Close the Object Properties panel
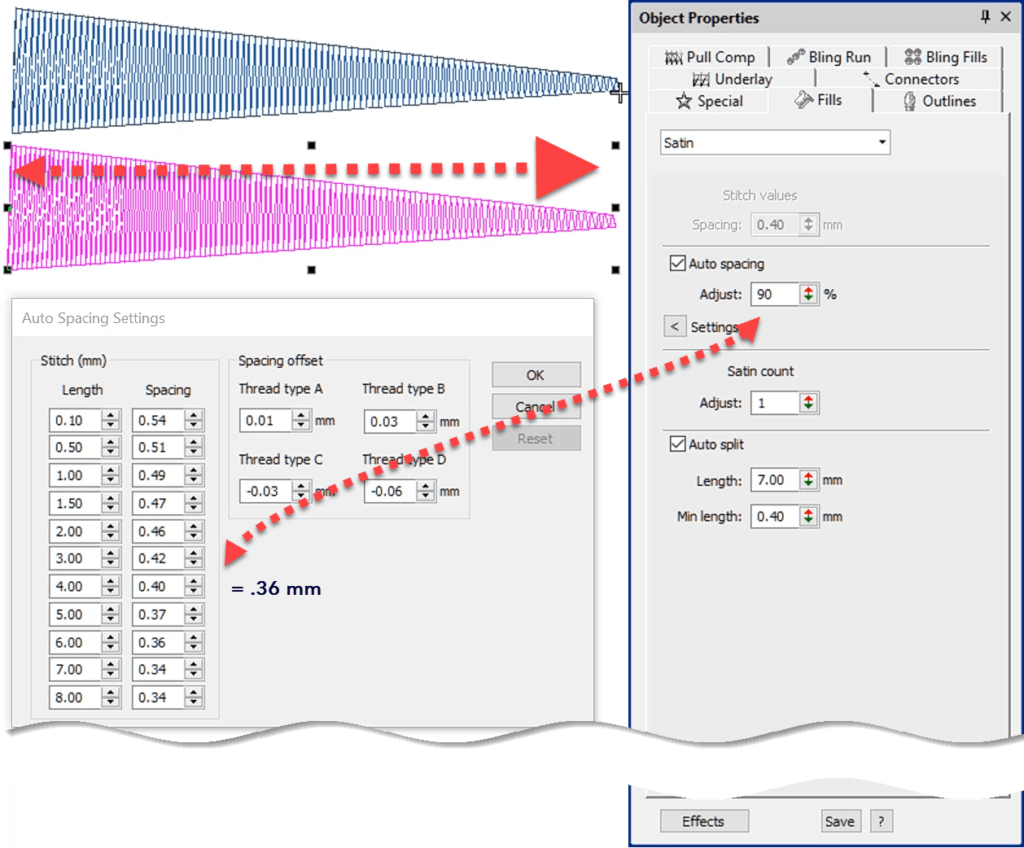 coord(1006,17)
